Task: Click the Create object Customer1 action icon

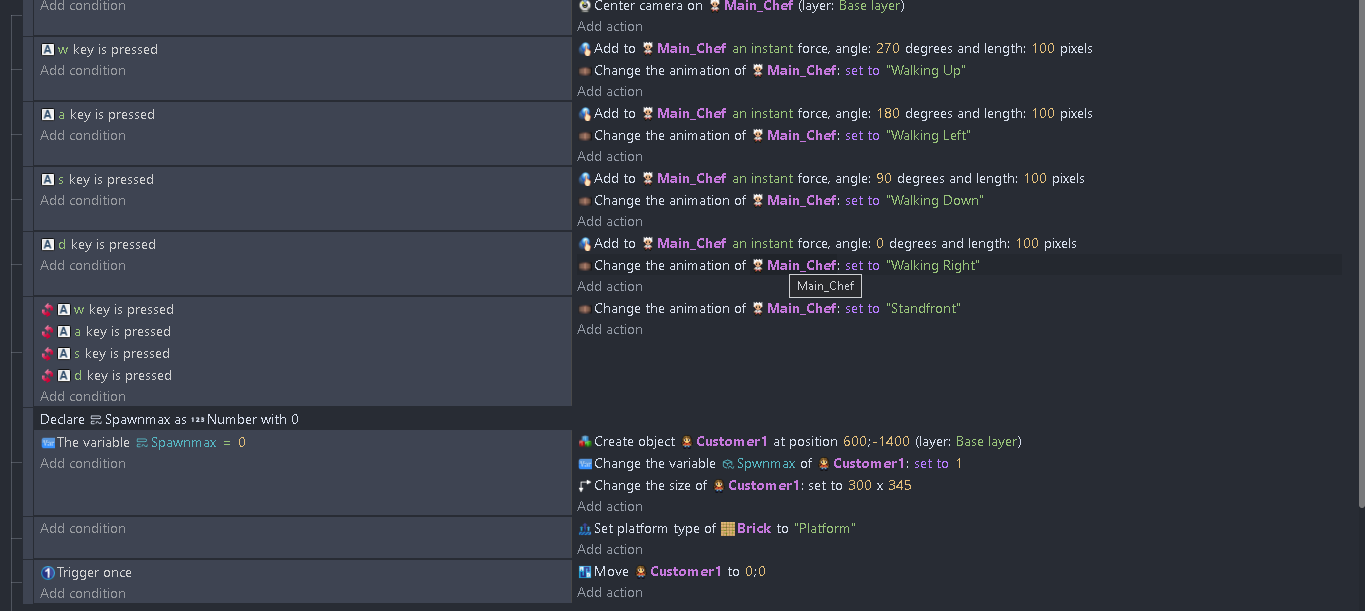Action: [x=585, y=442]
